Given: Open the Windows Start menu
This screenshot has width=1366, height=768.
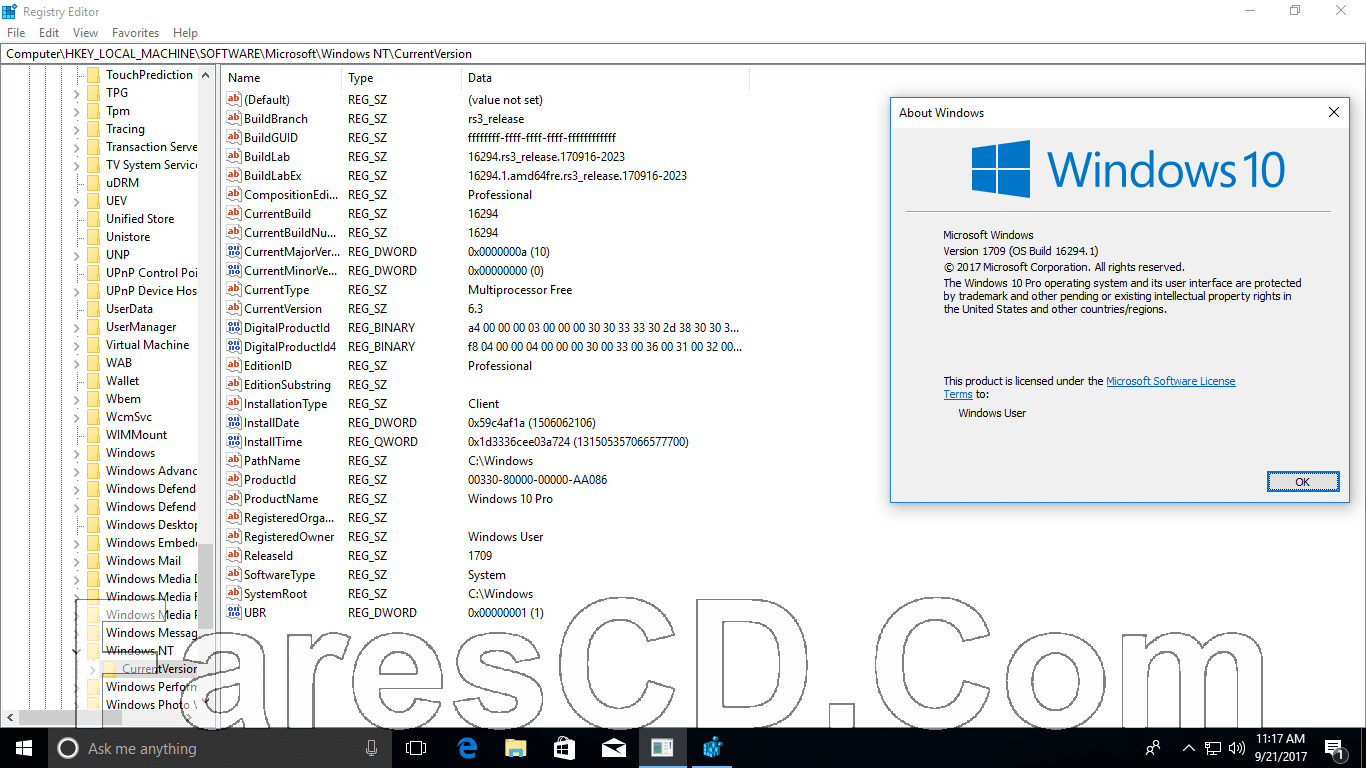Looking at the screenshot, I should [x=23, y=748].
